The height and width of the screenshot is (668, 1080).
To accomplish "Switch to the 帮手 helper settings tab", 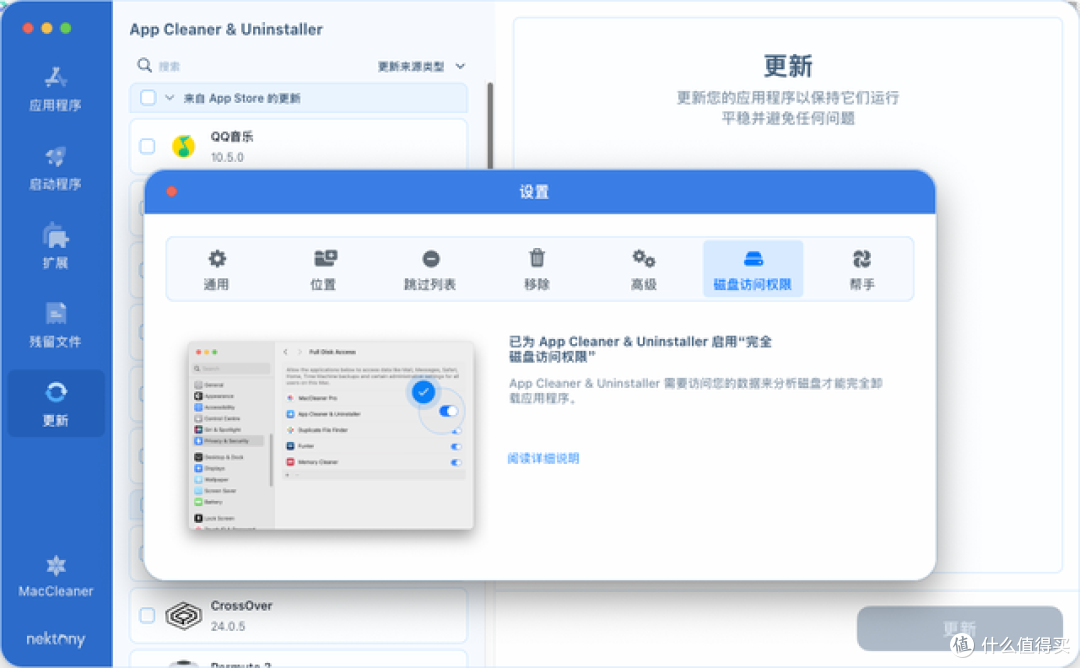I will (x=862, y=269).
